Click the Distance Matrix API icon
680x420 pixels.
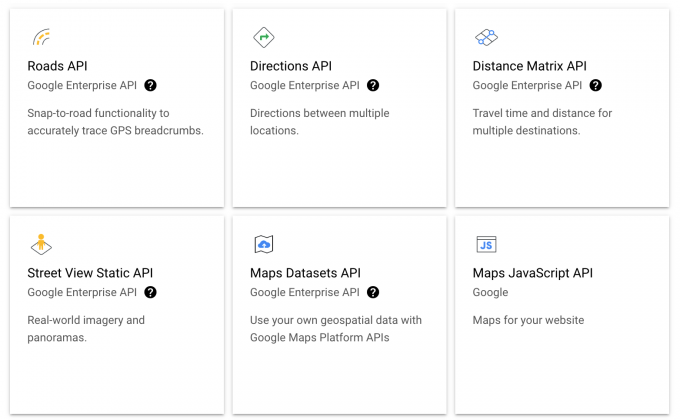coord(487,37)
